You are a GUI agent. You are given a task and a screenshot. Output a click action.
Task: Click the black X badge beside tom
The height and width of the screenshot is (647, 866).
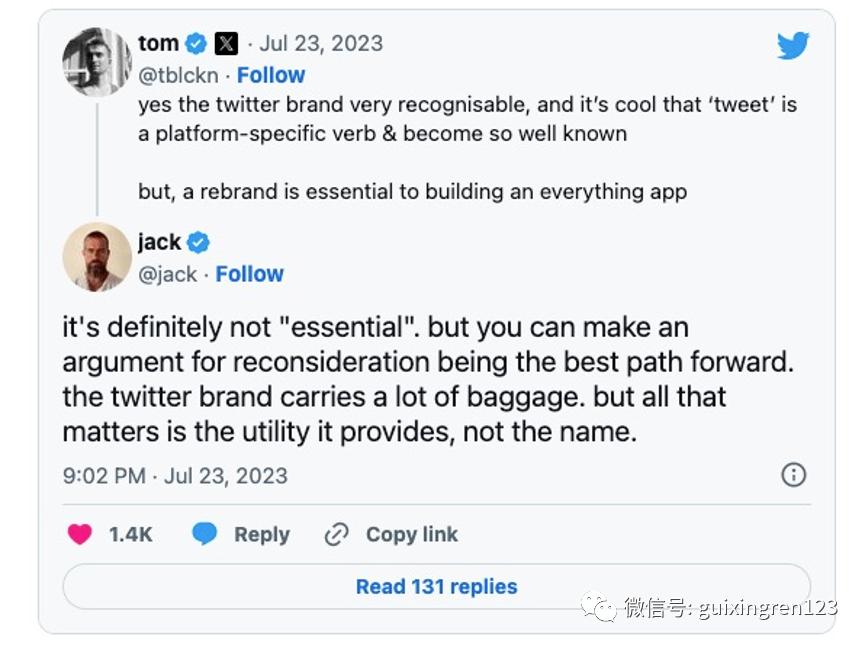pos(227,43)
